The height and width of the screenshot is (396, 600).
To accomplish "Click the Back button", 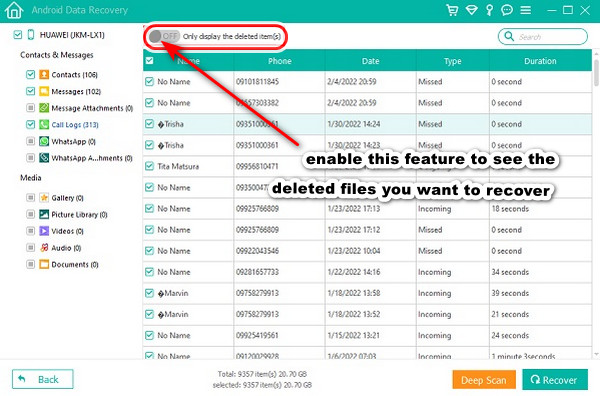I will coord(42,379).
